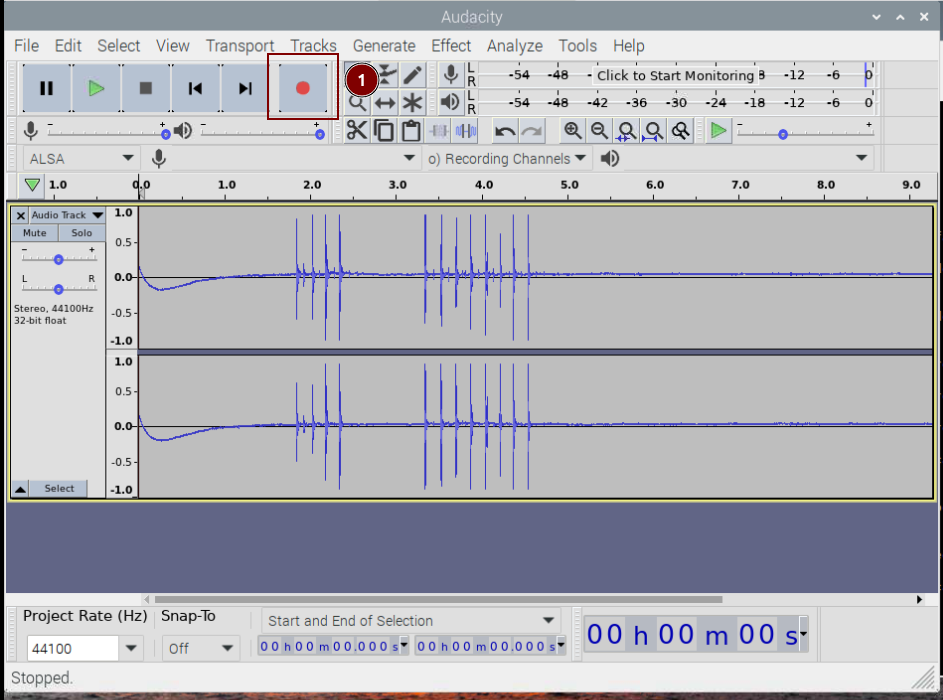The height and width of the screenshot is (700, 943).
Task: Open the Snap-To Off dropdown
Action: pyautogui.click(x=201, y=648)
